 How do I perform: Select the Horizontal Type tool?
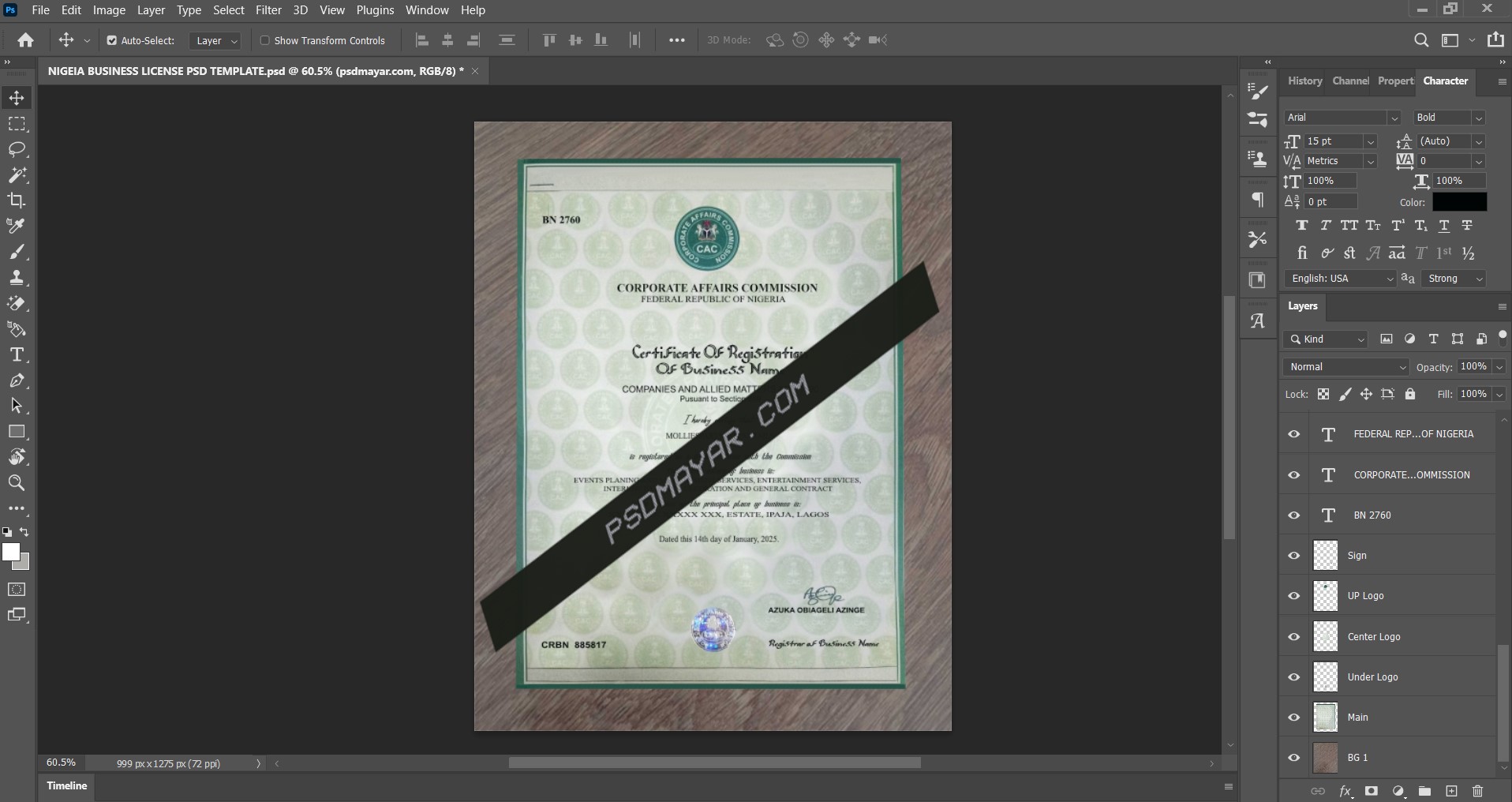(x=17, y=354)
